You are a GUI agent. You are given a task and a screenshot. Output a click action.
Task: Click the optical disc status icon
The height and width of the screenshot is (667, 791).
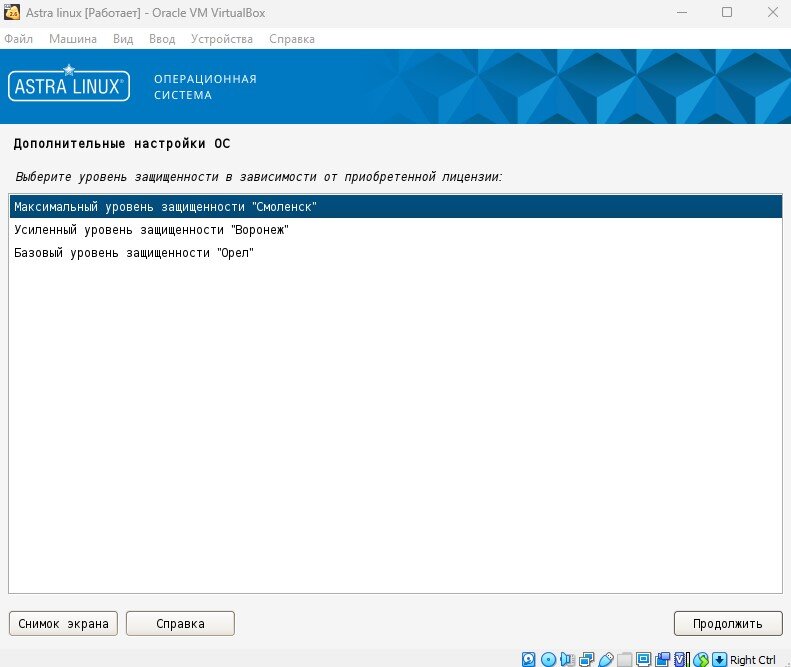point(548,659)
